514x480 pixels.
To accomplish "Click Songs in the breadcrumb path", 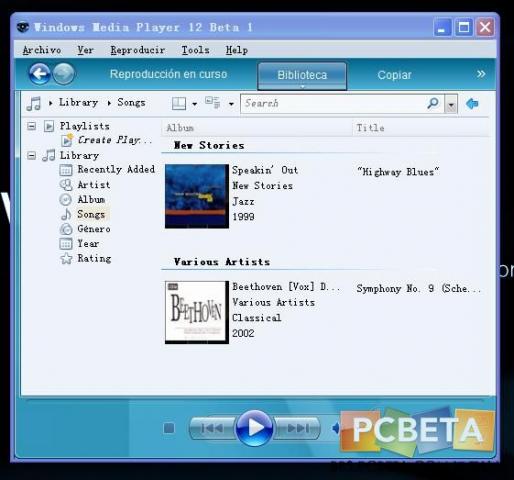I will 131,102.
